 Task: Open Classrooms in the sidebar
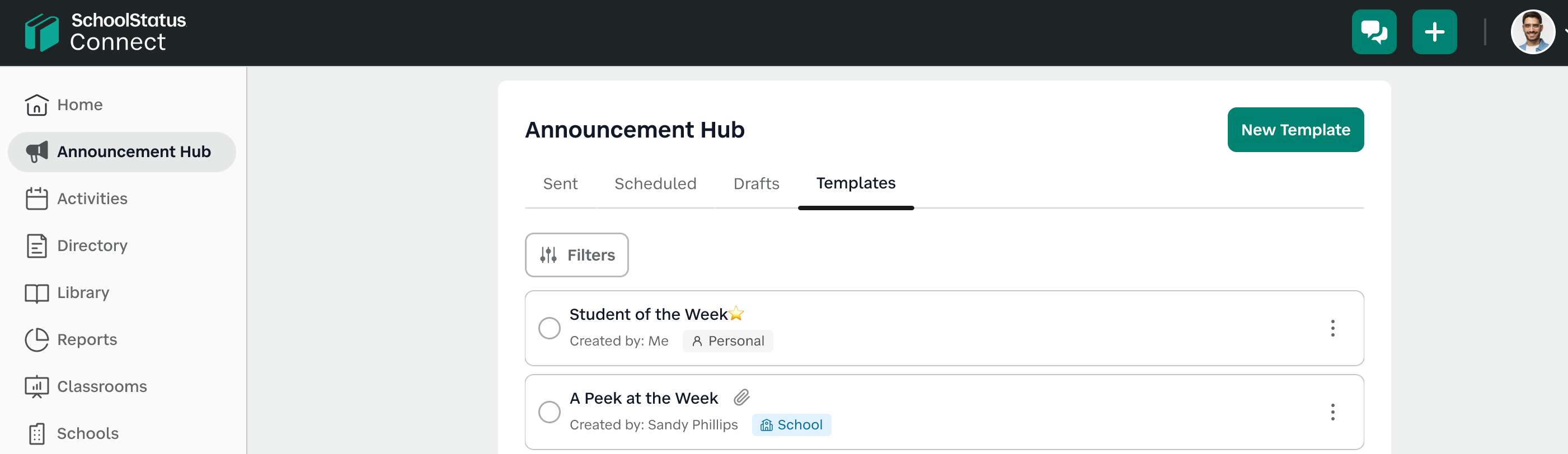[x=101, y=386]
